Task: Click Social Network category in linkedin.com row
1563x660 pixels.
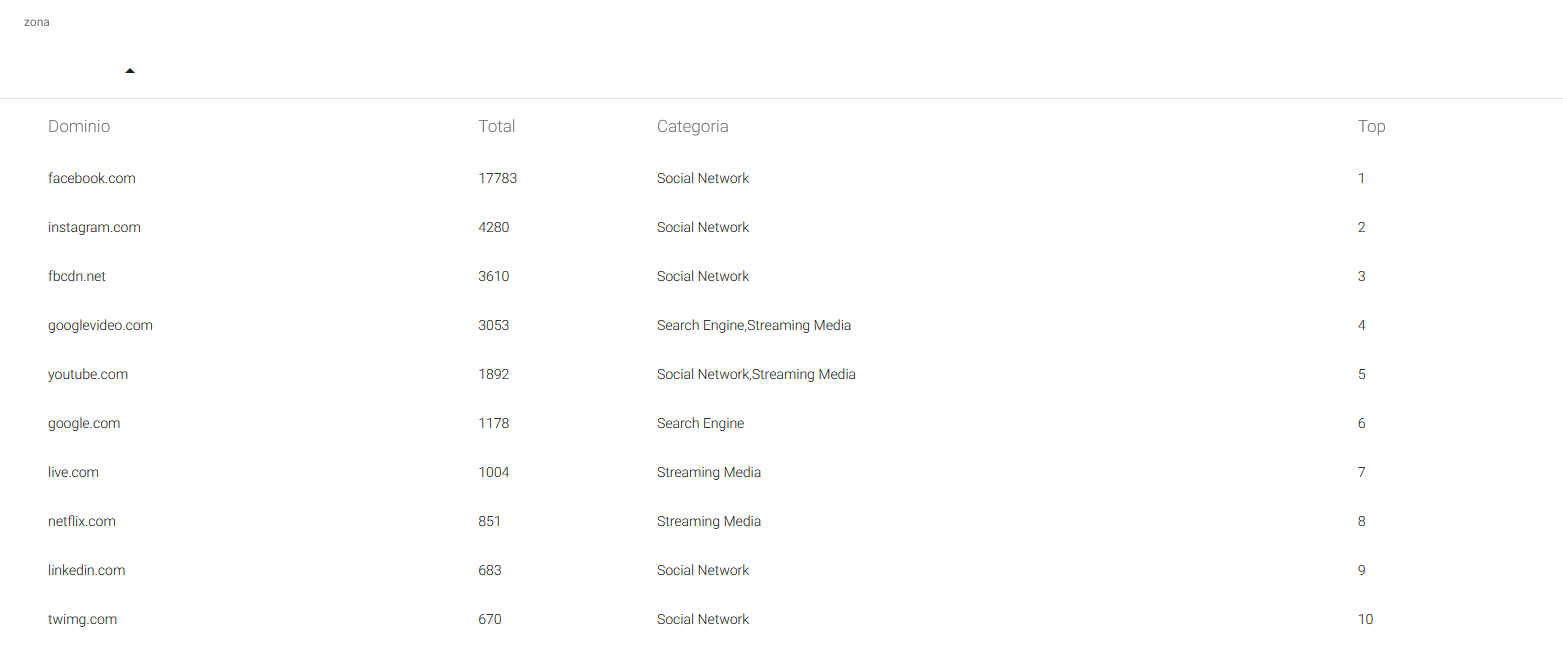Action: click(x=703, y=570)
